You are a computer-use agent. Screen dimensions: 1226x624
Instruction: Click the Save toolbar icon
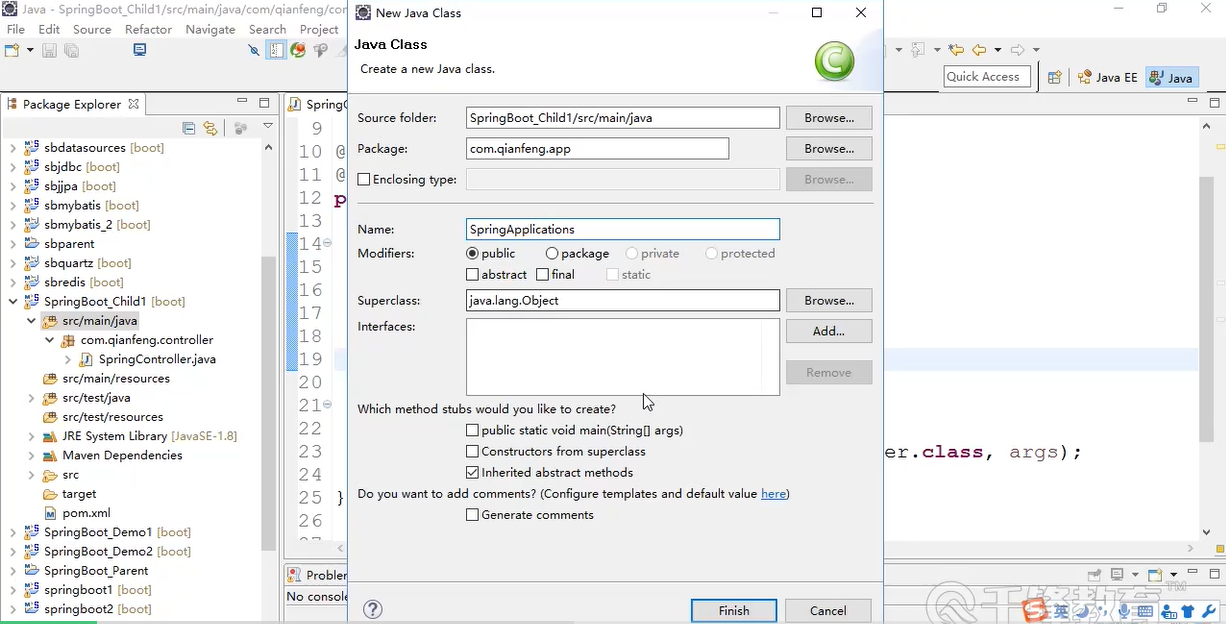(49, 50)
